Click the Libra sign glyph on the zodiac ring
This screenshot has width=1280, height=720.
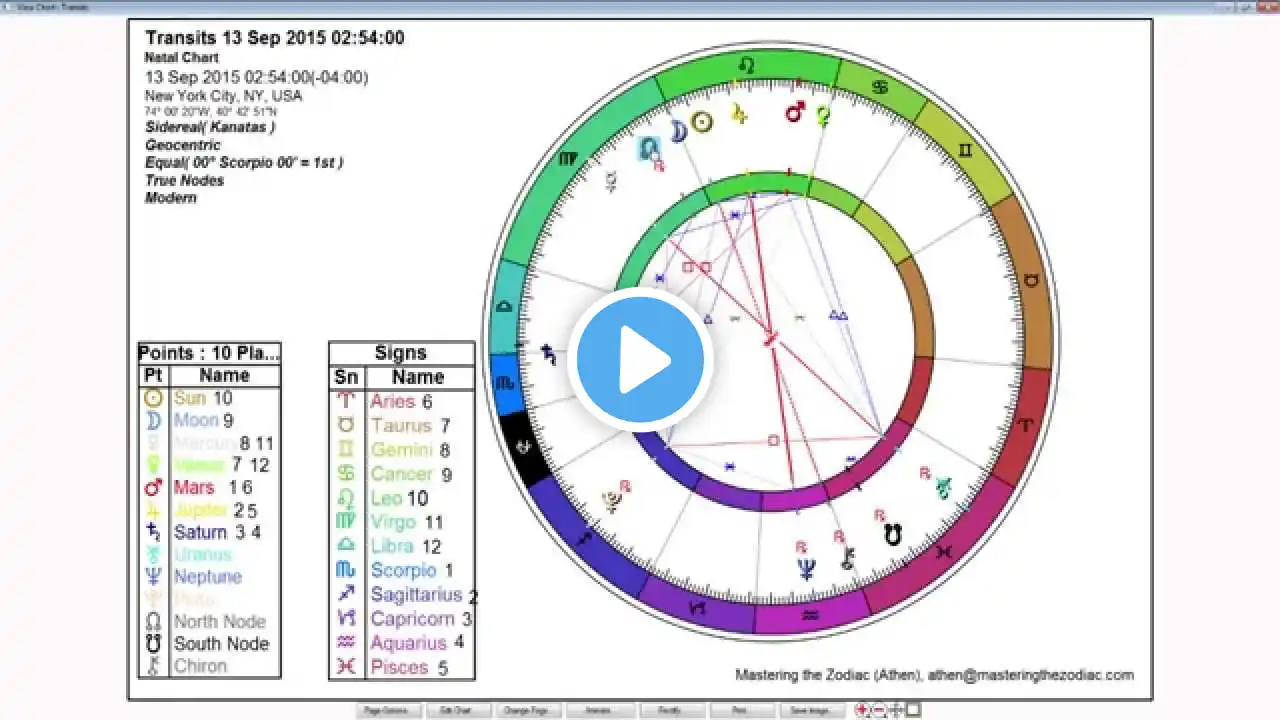click(x=506, y=306)
